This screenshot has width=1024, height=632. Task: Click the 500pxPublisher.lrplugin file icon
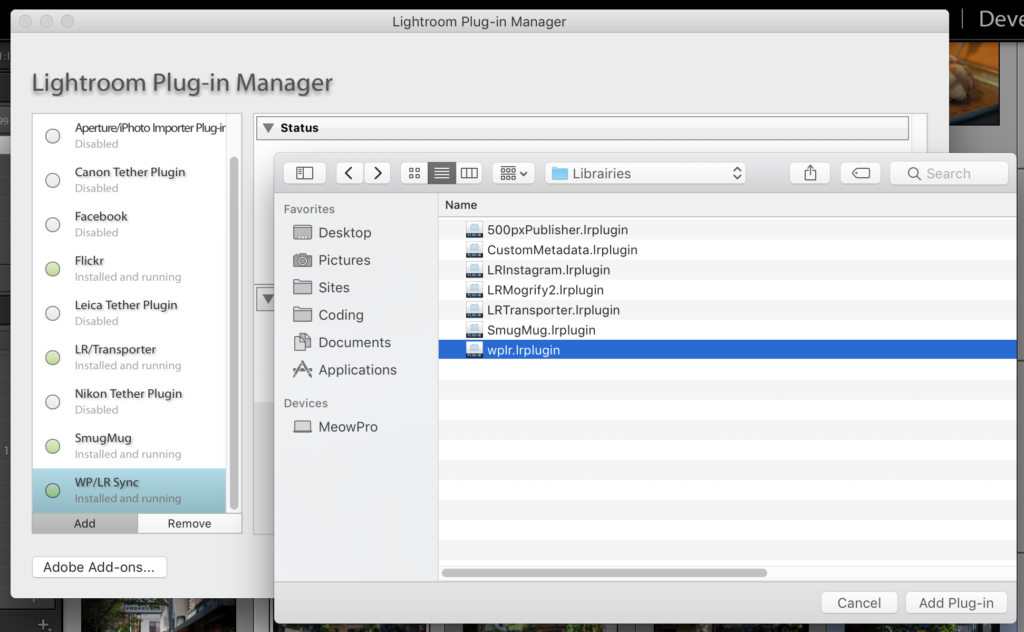[474, 230]
